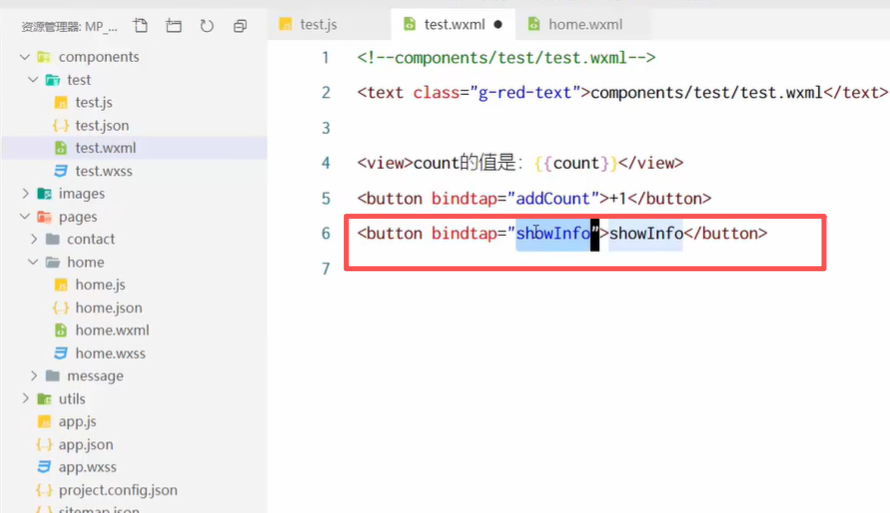Click line number 1 in the gutter
The image size is (890, 513).
point(325,58)
